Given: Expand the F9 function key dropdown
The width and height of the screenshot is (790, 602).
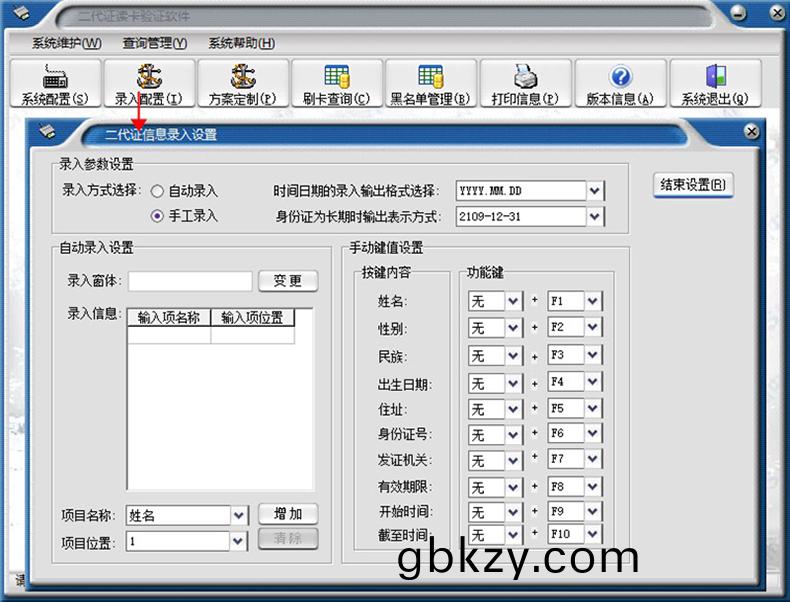Looking at the screenshot, I should point(592,511).
